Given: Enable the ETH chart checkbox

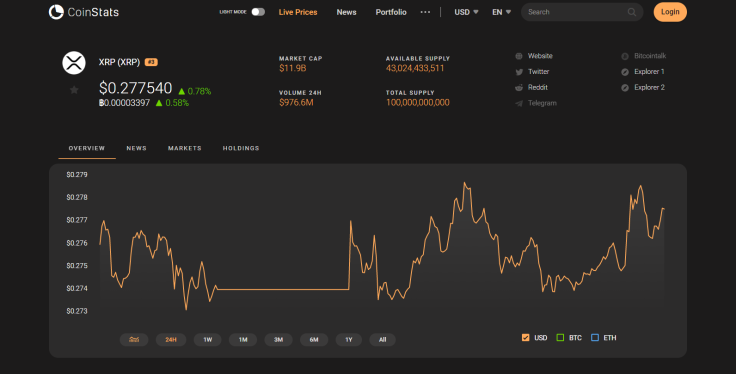Looking at the screenshot, I should coord(595,337).
